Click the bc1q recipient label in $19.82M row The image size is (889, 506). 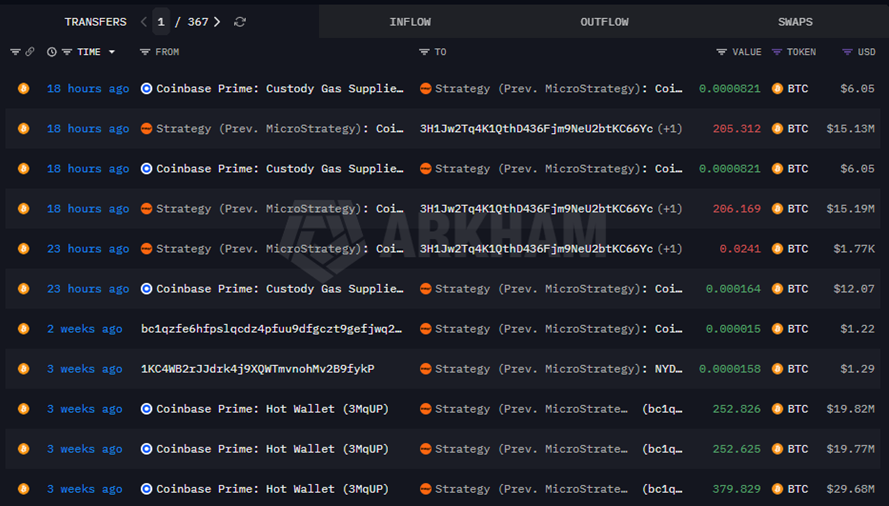[x=662, y=408]
